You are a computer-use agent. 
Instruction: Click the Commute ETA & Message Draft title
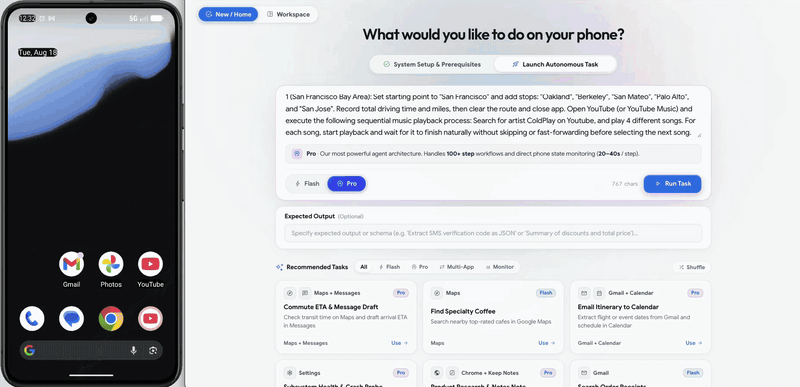point(331,307)
